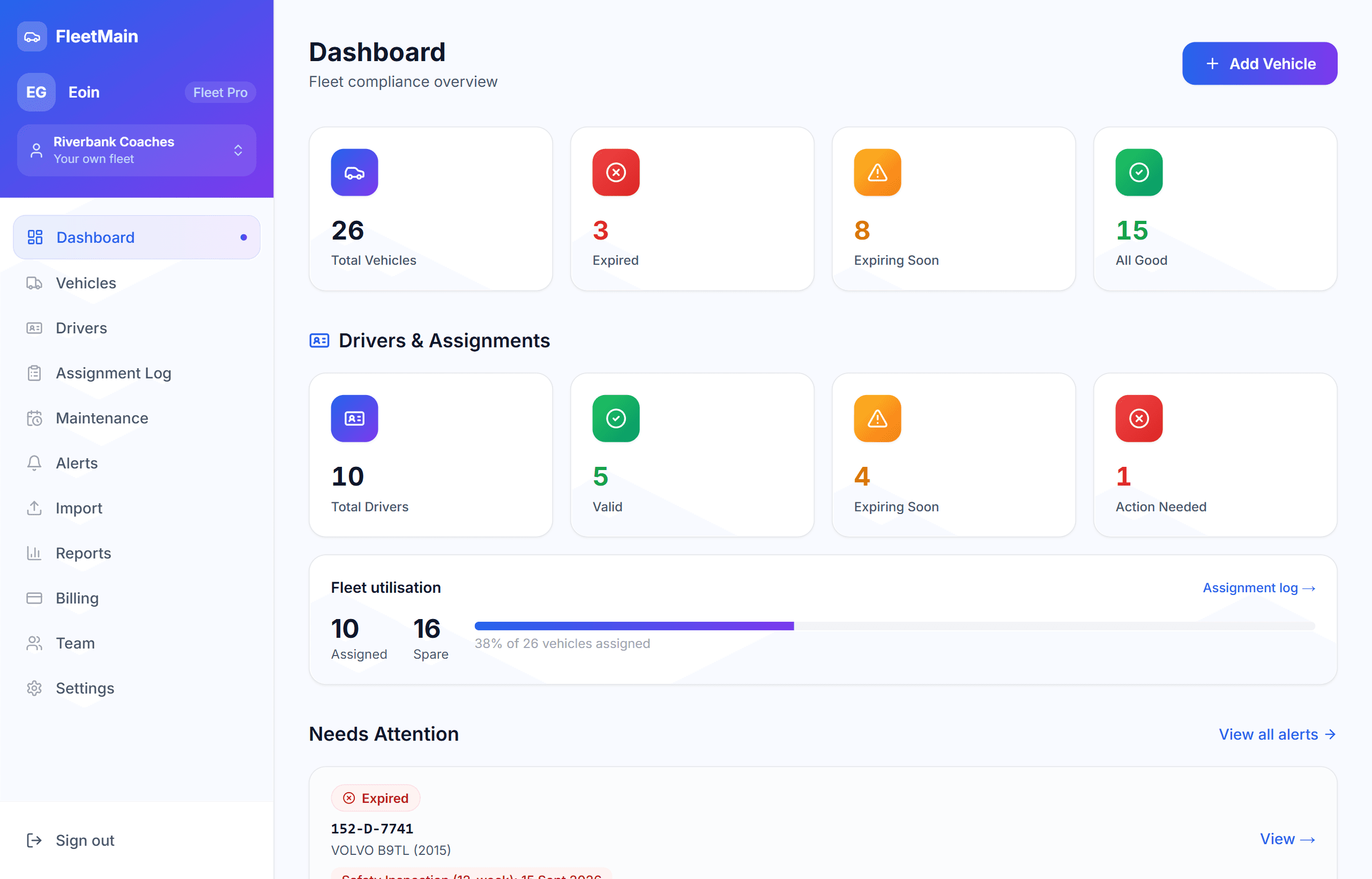Click the Drivers & Assignments heading icon

(x=319, y=341)
